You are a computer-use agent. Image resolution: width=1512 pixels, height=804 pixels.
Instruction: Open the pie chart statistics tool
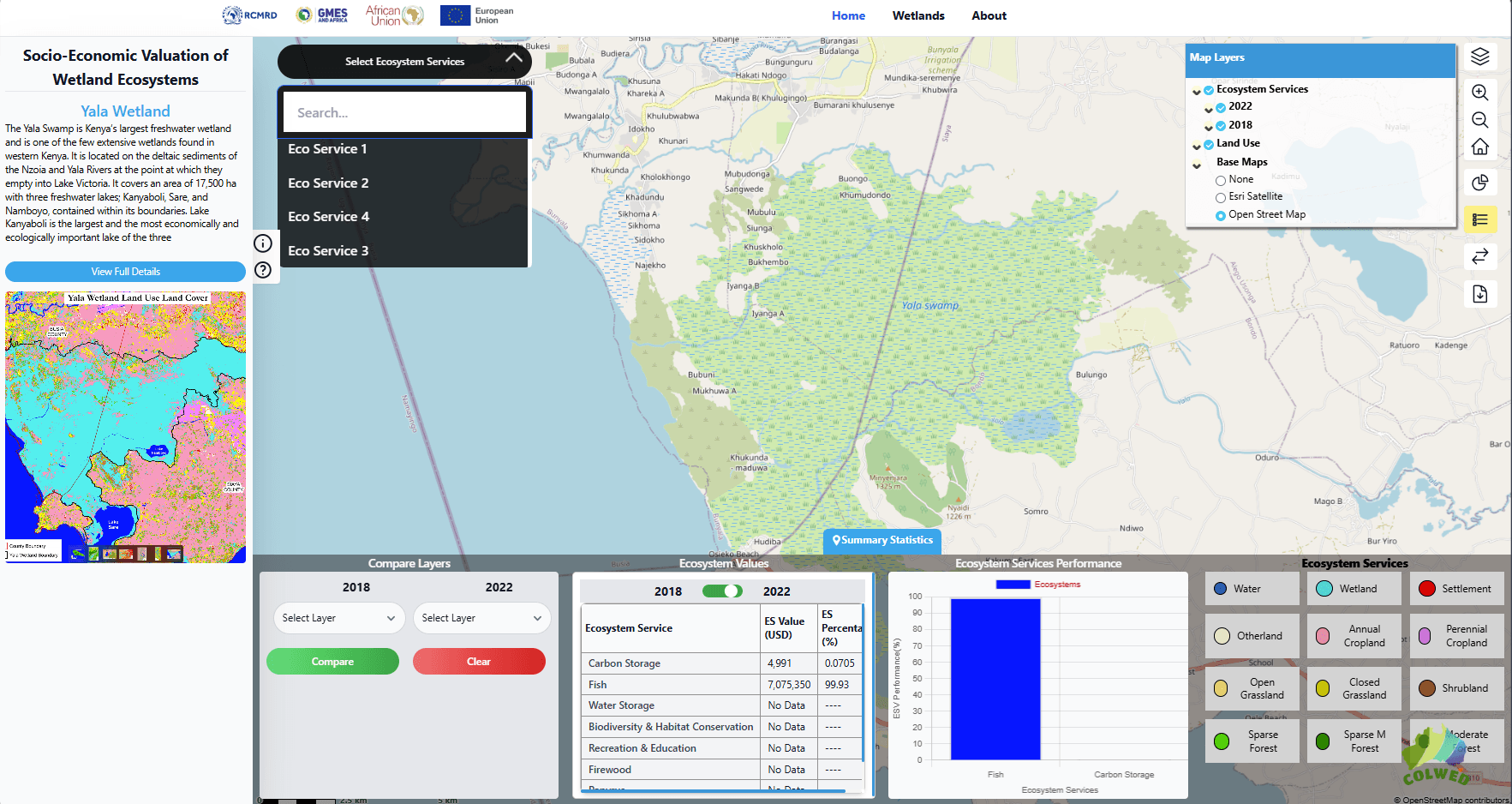[1479, 183]
